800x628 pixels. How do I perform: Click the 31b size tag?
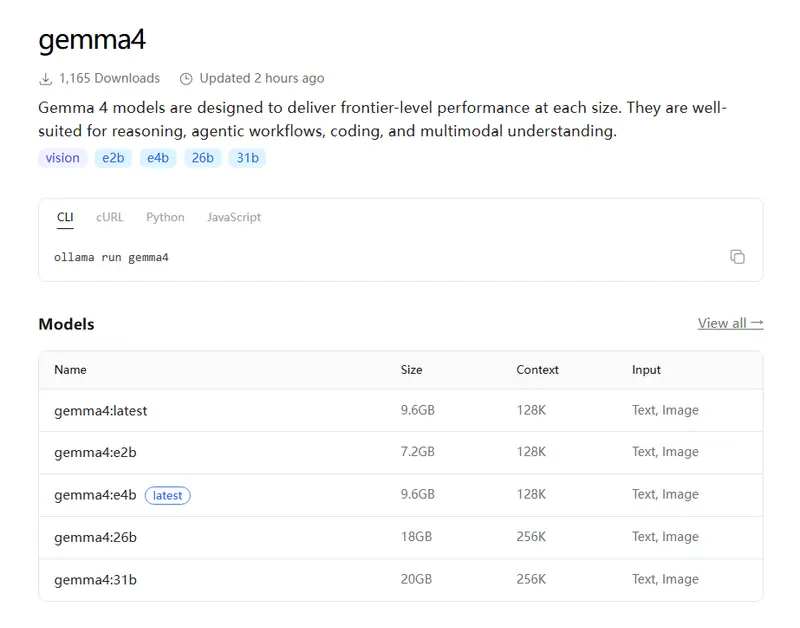click(247, 158)
